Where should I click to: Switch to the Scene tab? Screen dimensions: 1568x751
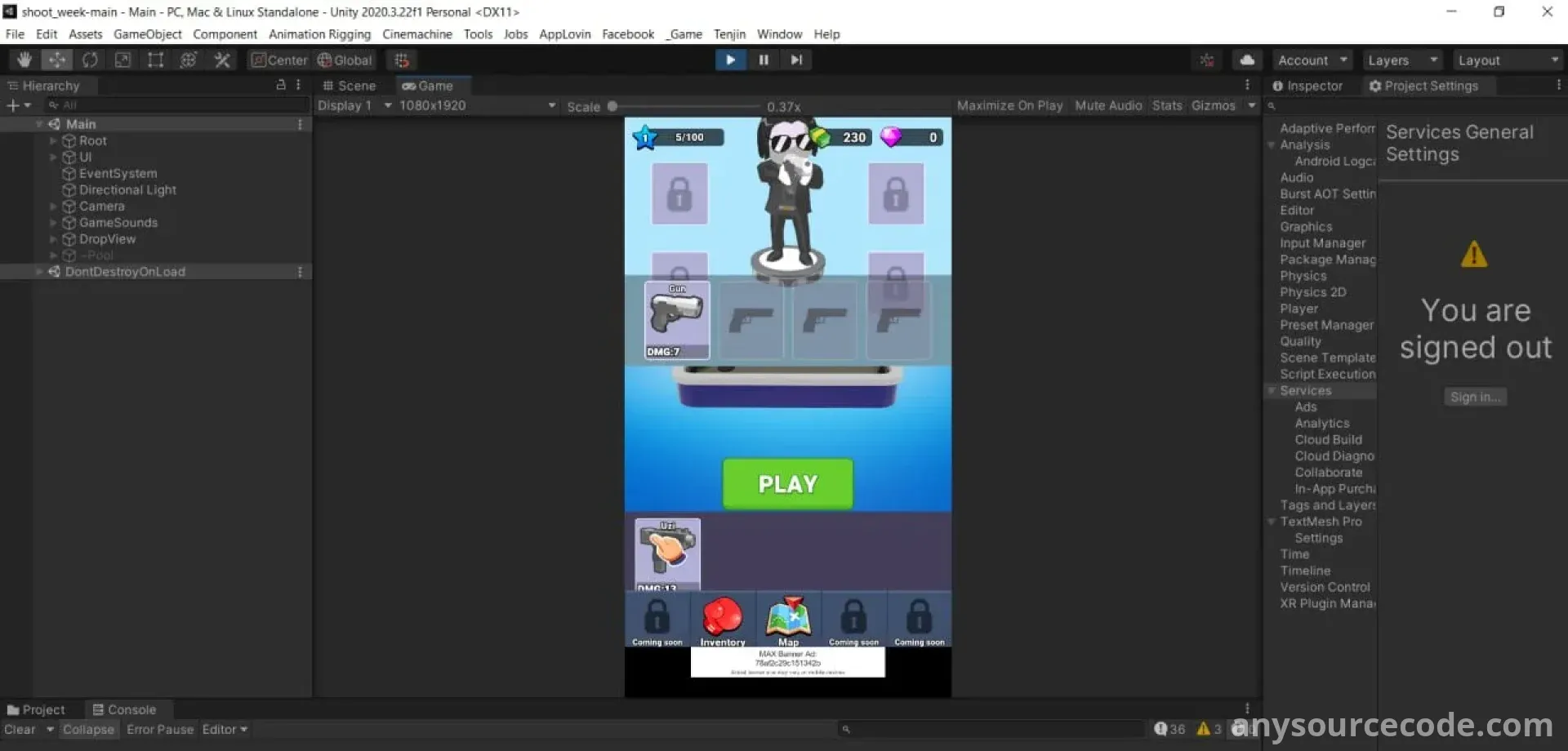click(x=350, y=86)
